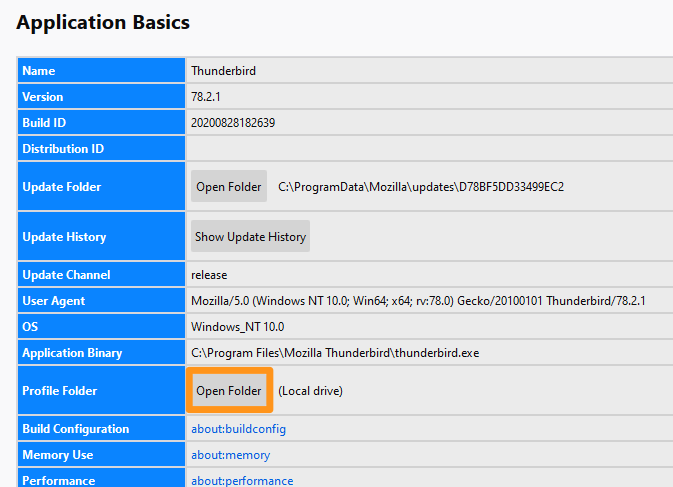Screen dimensions: 673x487
Task: Open the about:memory link
Action: click(230, 455)
